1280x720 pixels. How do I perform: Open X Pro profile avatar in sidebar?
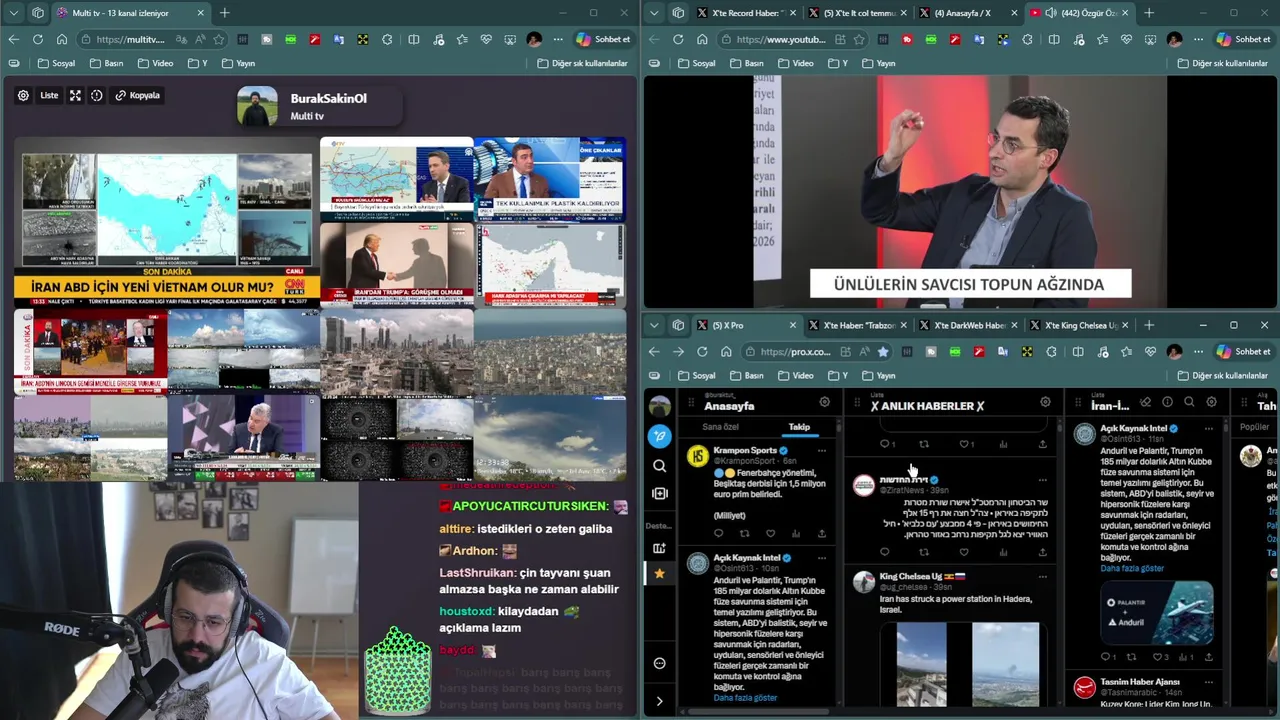(x=659, y=406)
